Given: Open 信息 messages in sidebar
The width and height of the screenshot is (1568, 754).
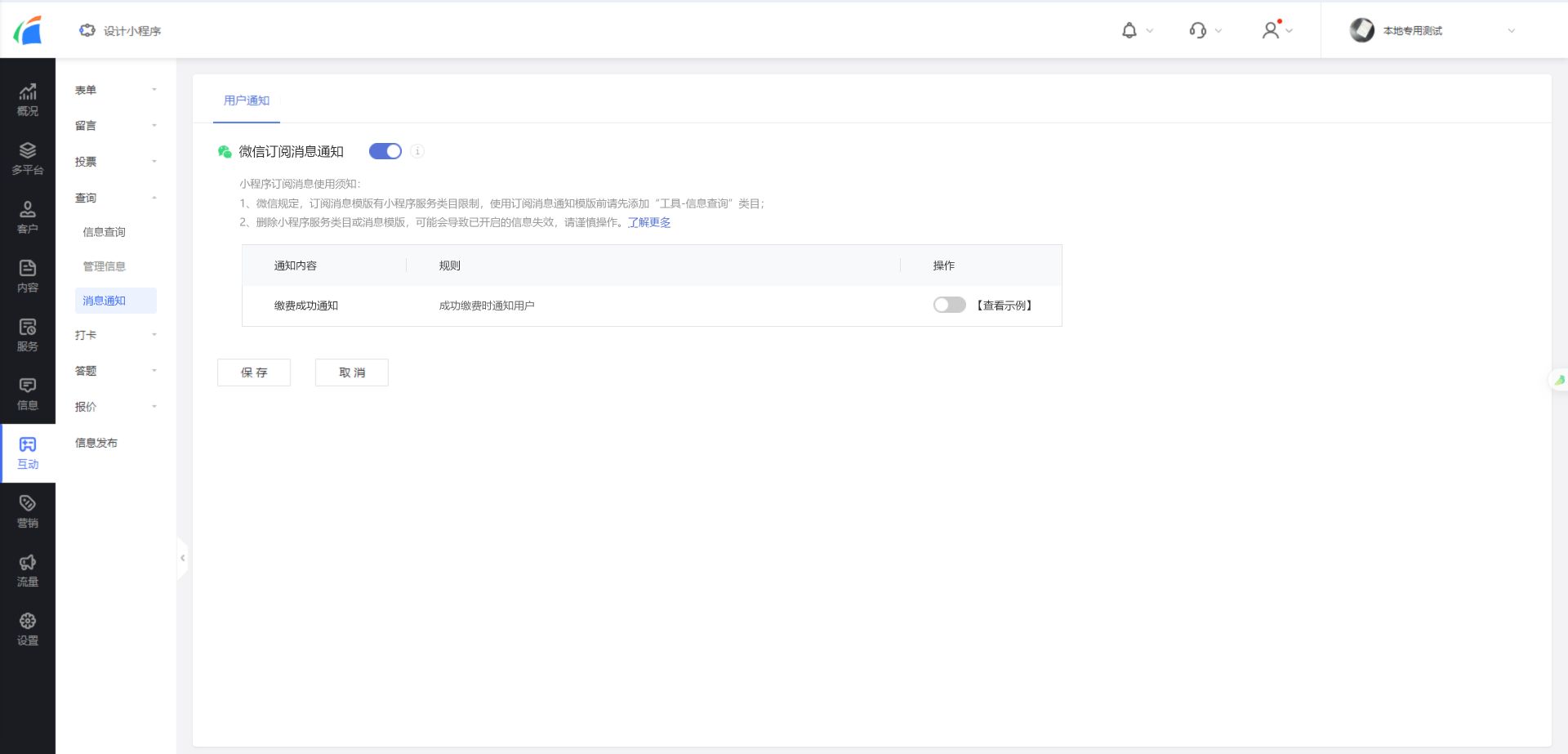Looking at the screenshot, I should point(28,394).
